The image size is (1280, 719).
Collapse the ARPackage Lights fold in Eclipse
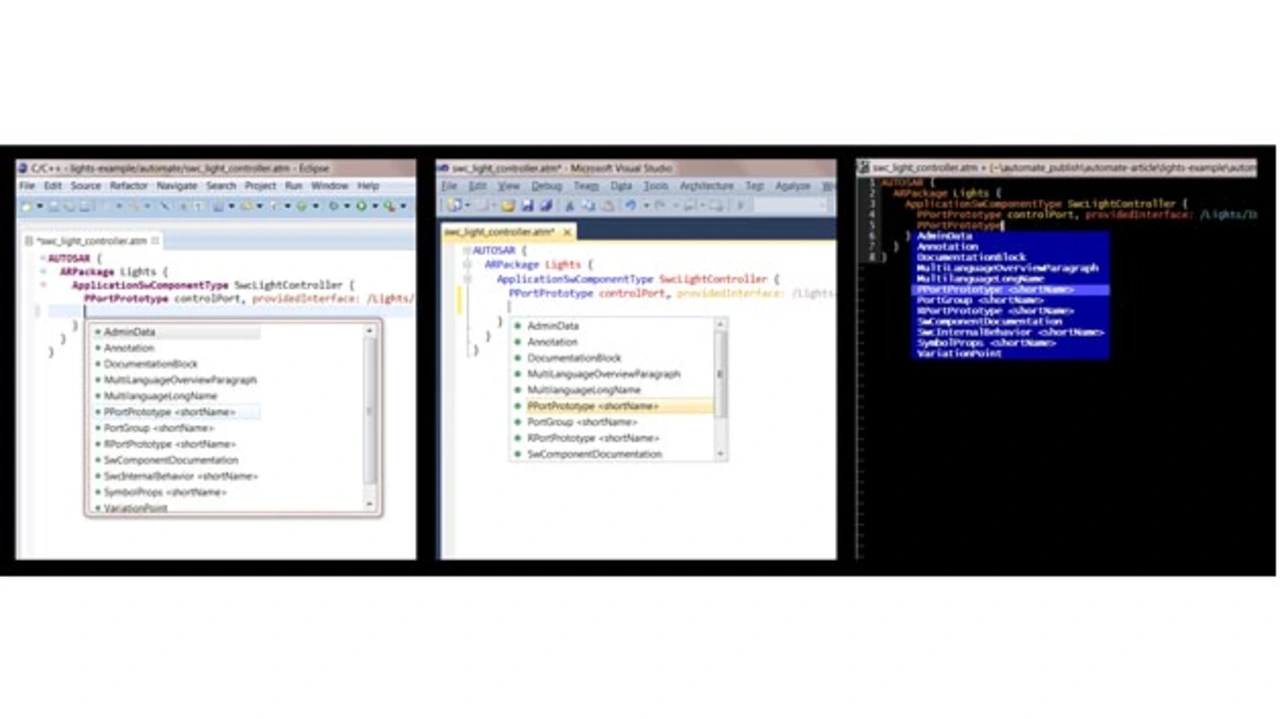tap(43, 272)
